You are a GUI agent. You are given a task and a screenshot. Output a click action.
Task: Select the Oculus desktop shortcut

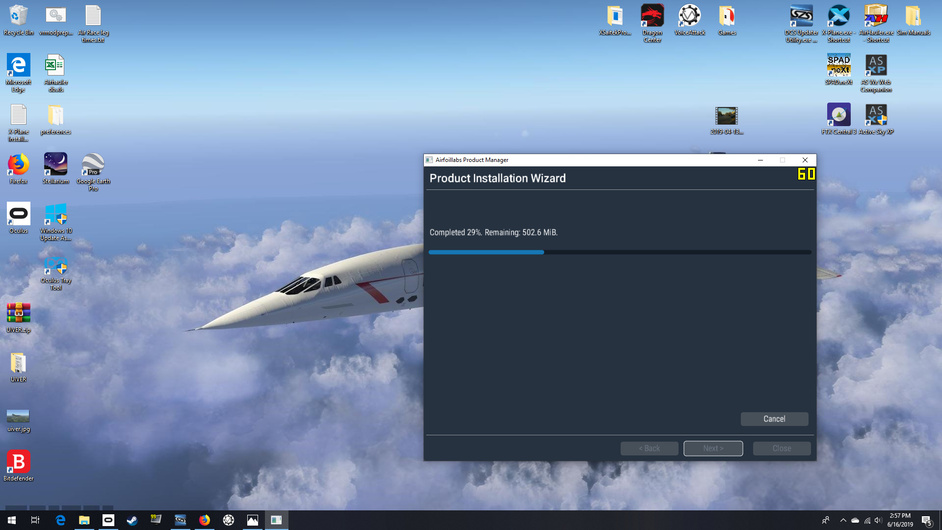click(18, 218)
